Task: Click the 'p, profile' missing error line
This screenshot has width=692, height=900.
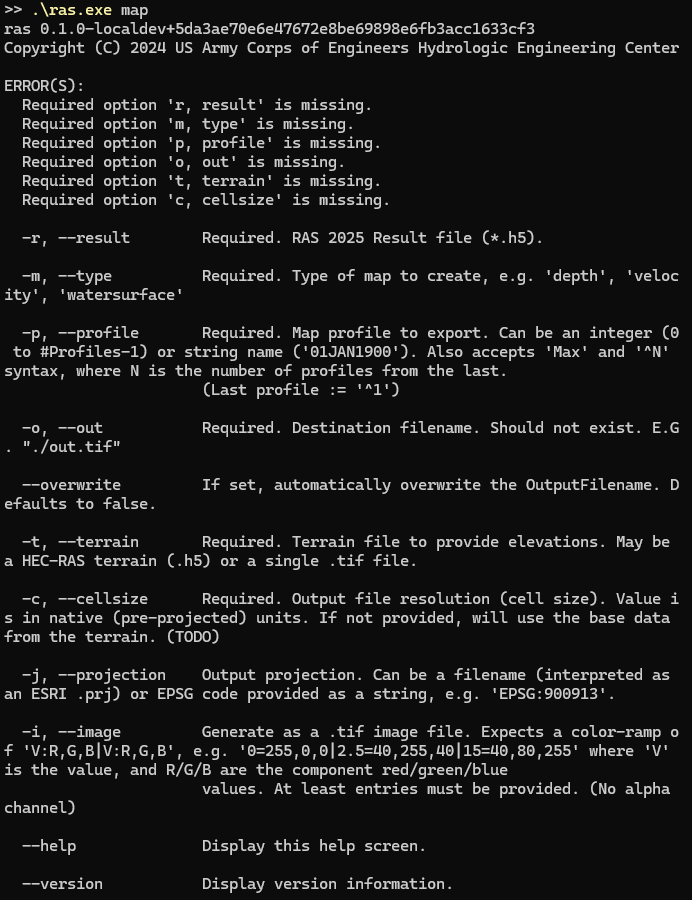Action: point(201,143)
